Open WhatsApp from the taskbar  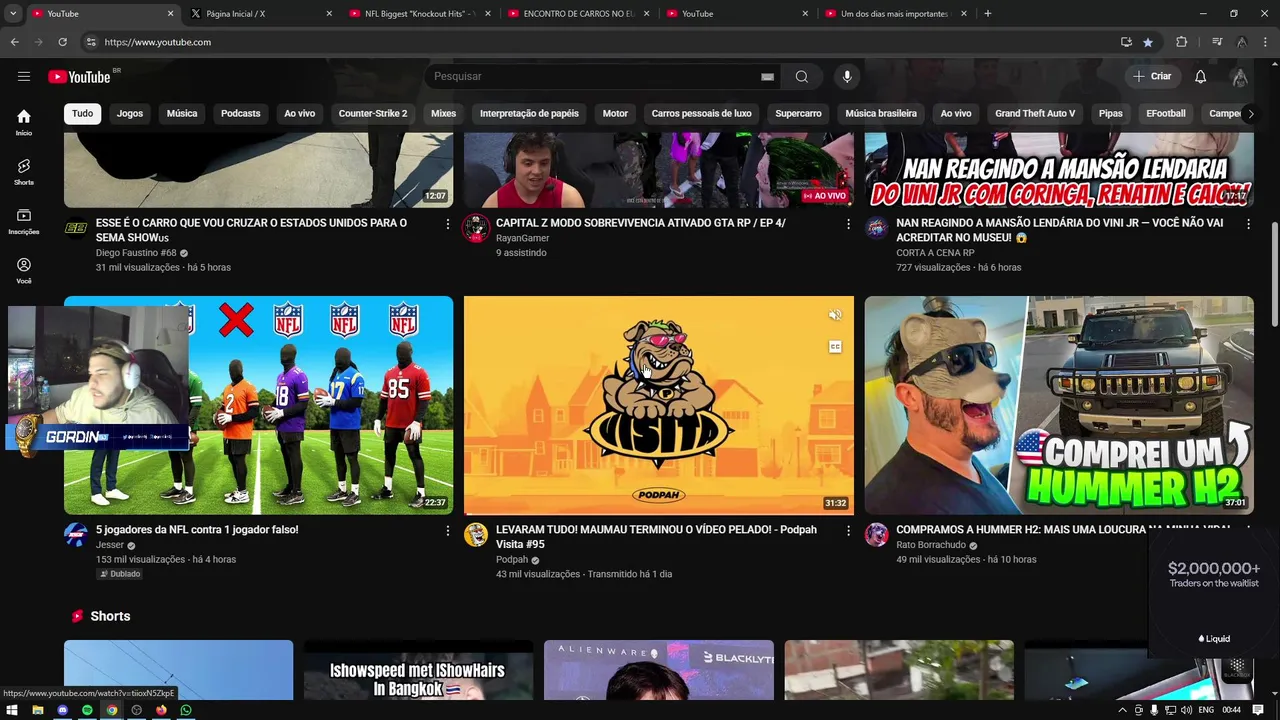(x=186, y=710)
